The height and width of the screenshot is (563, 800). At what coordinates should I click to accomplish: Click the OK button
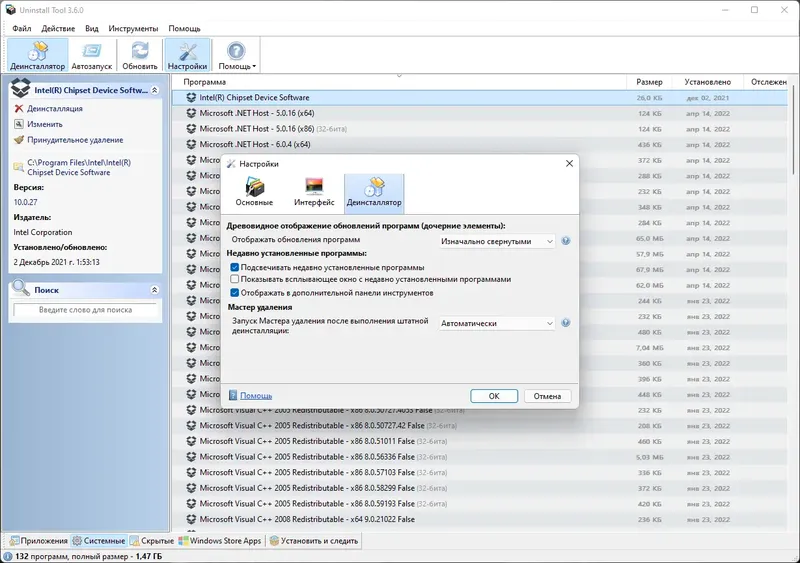494,396
